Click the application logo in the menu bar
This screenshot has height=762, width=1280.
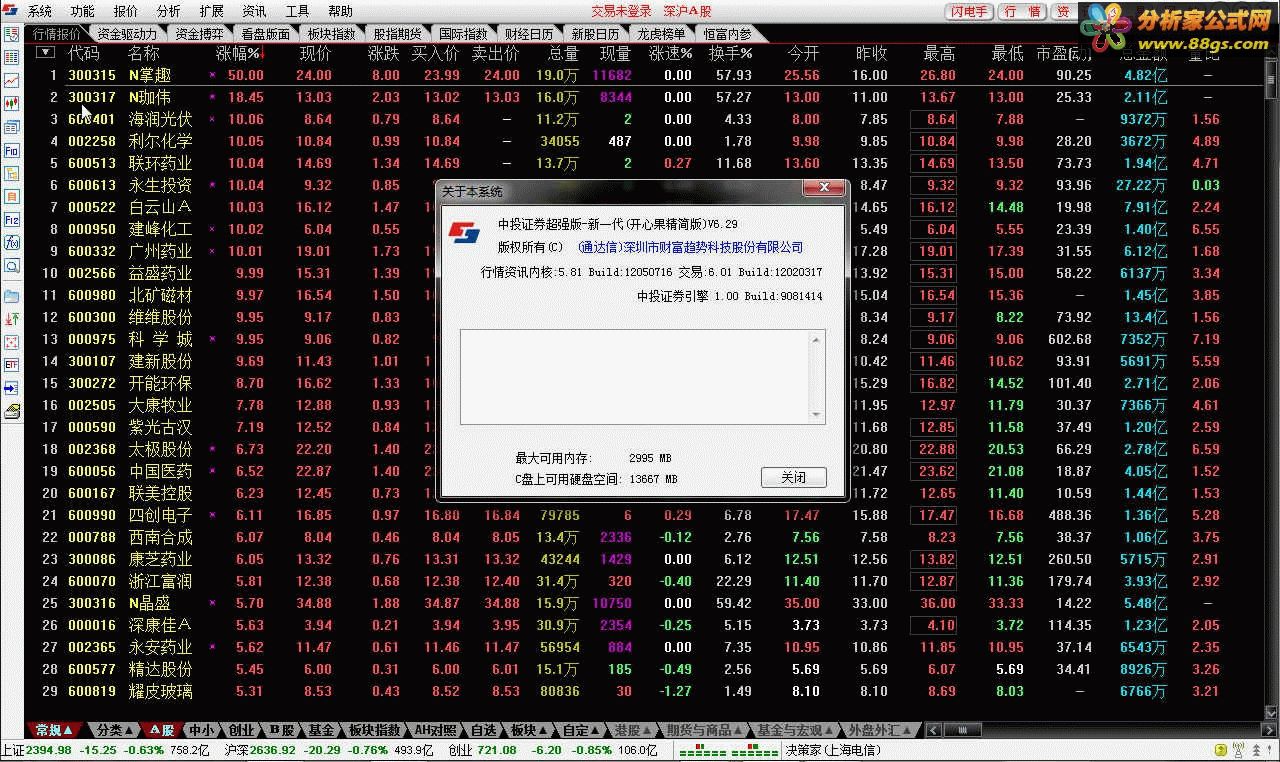tap(12, 11)
